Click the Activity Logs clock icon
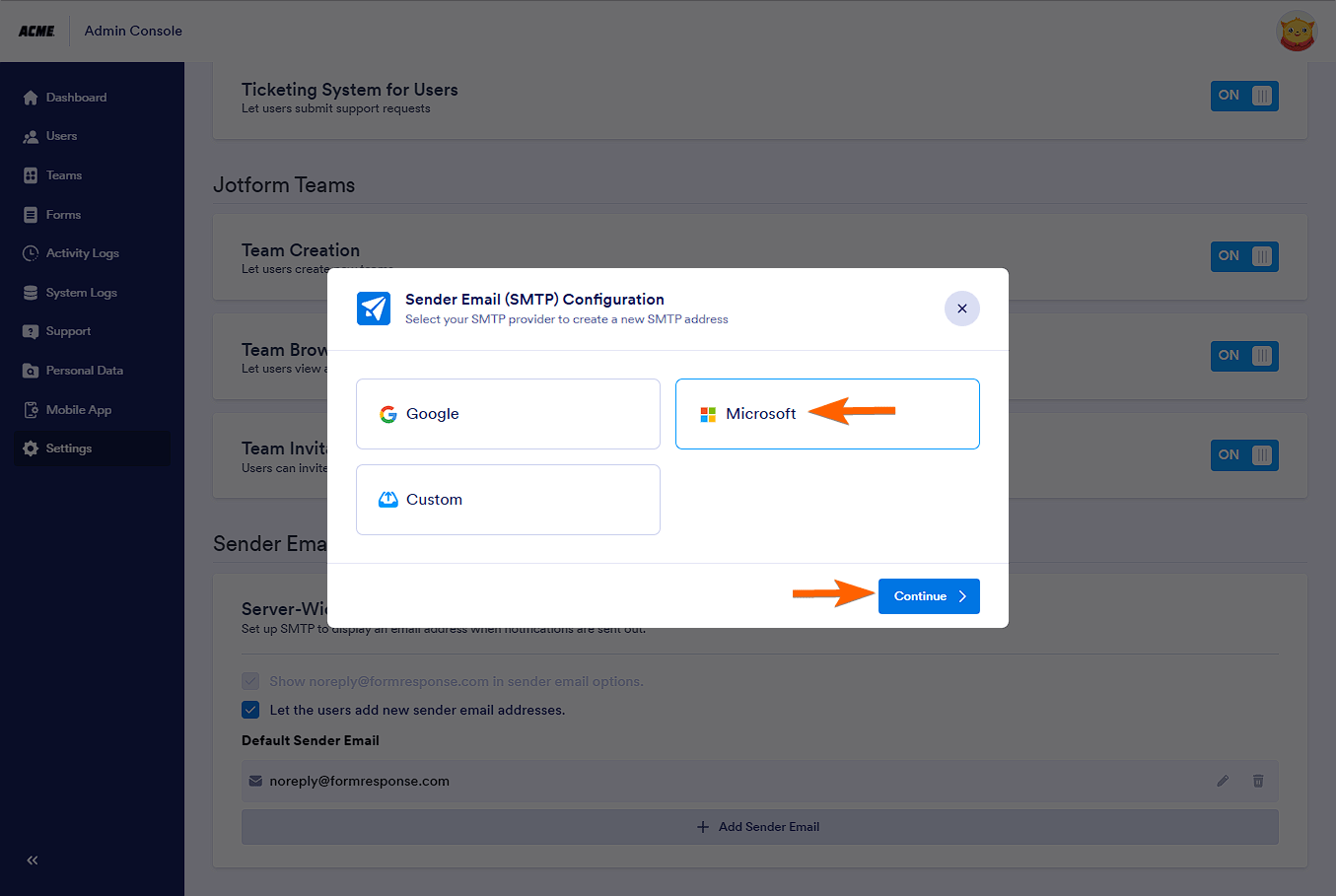The width and height of the screenshot is (1336, 896). pyautogui.click(x=31, y=253)
